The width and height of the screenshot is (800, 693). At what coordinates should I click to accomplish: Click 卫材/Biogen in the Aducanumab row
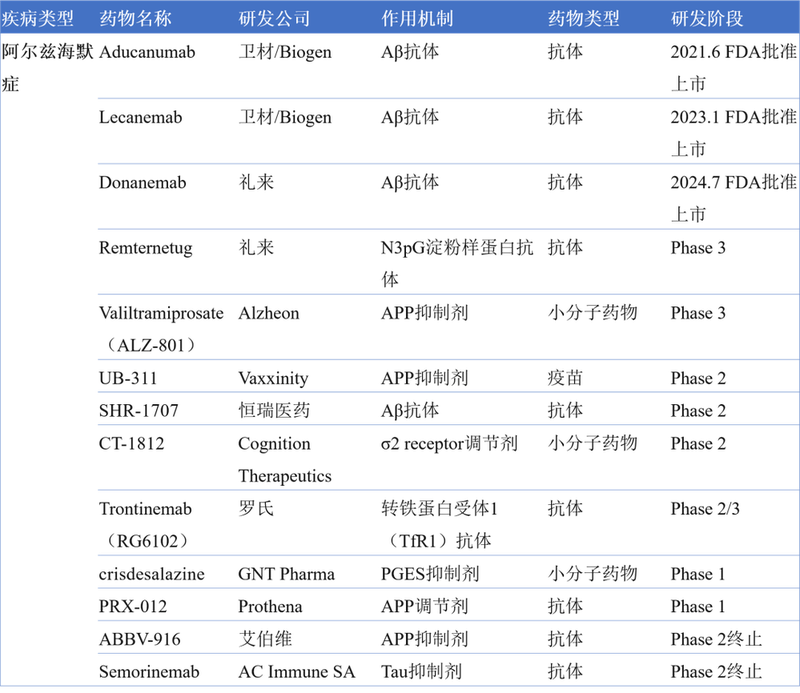pos(285,52)
